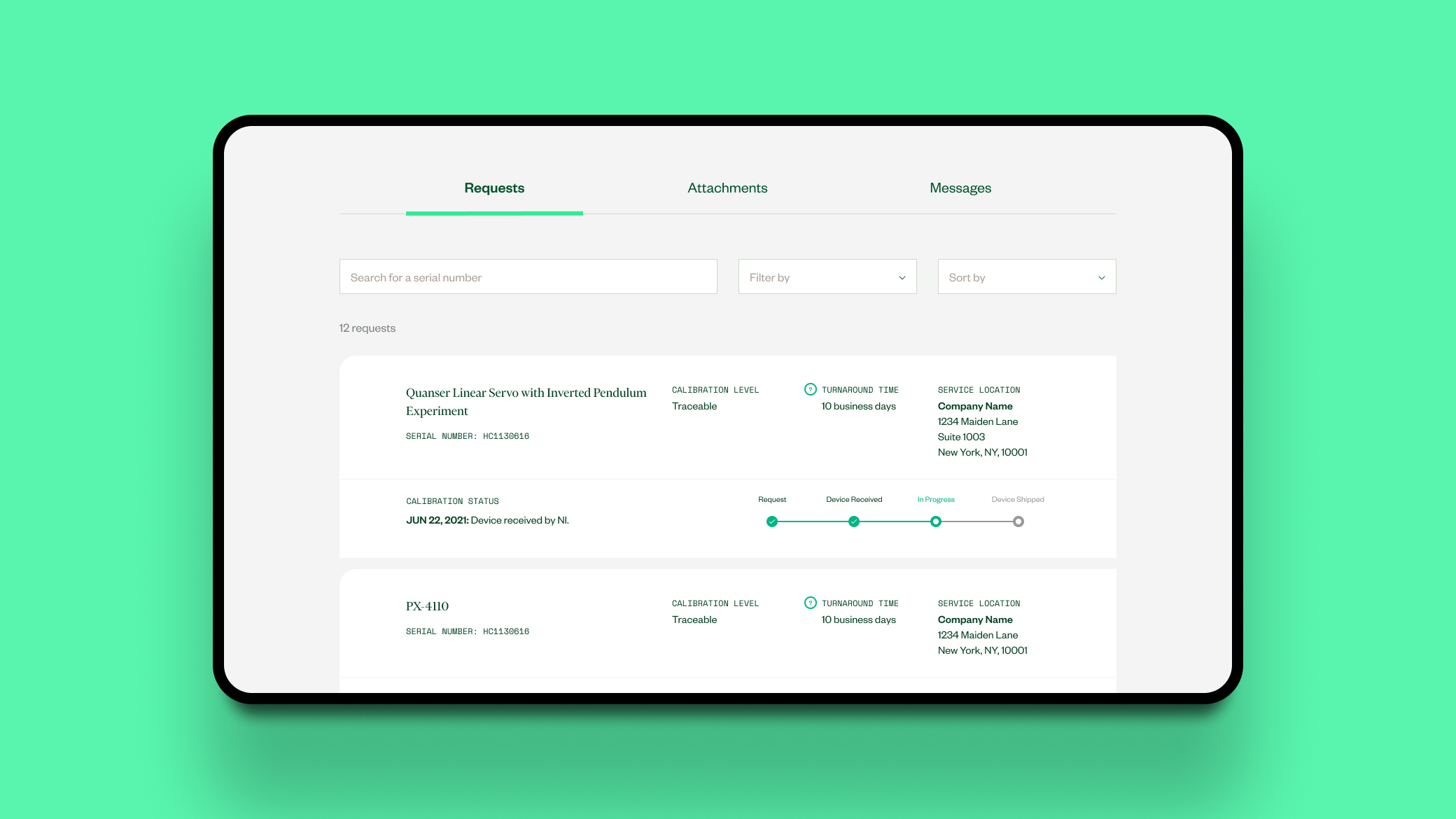Click the In Progress status node

pyautogui.click(x=936, y=521)
